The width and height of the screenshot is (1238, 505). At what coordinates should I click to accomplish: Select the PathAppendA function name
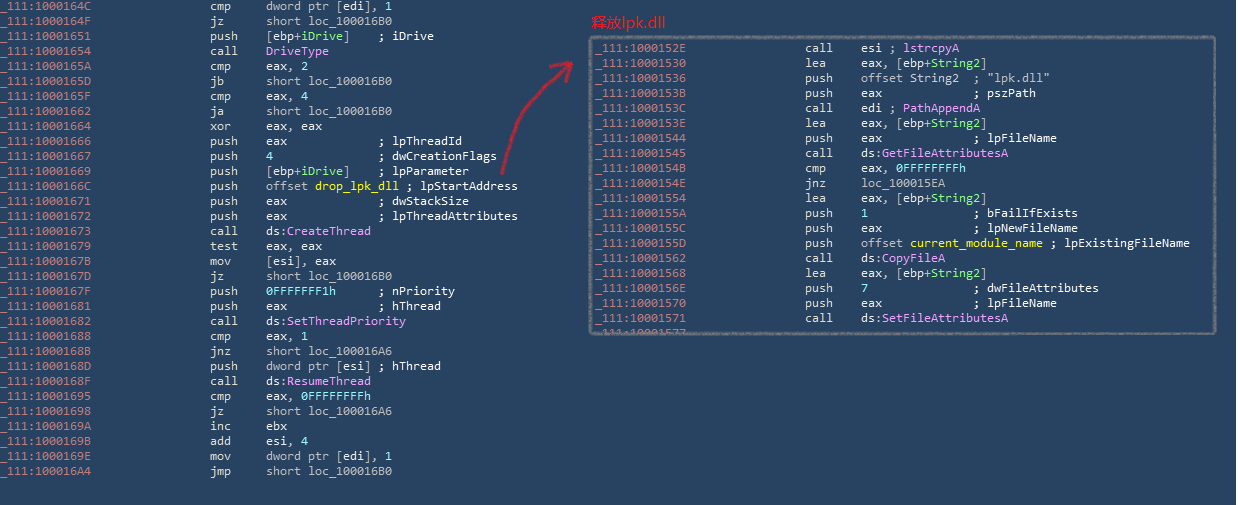pos(941,108)
